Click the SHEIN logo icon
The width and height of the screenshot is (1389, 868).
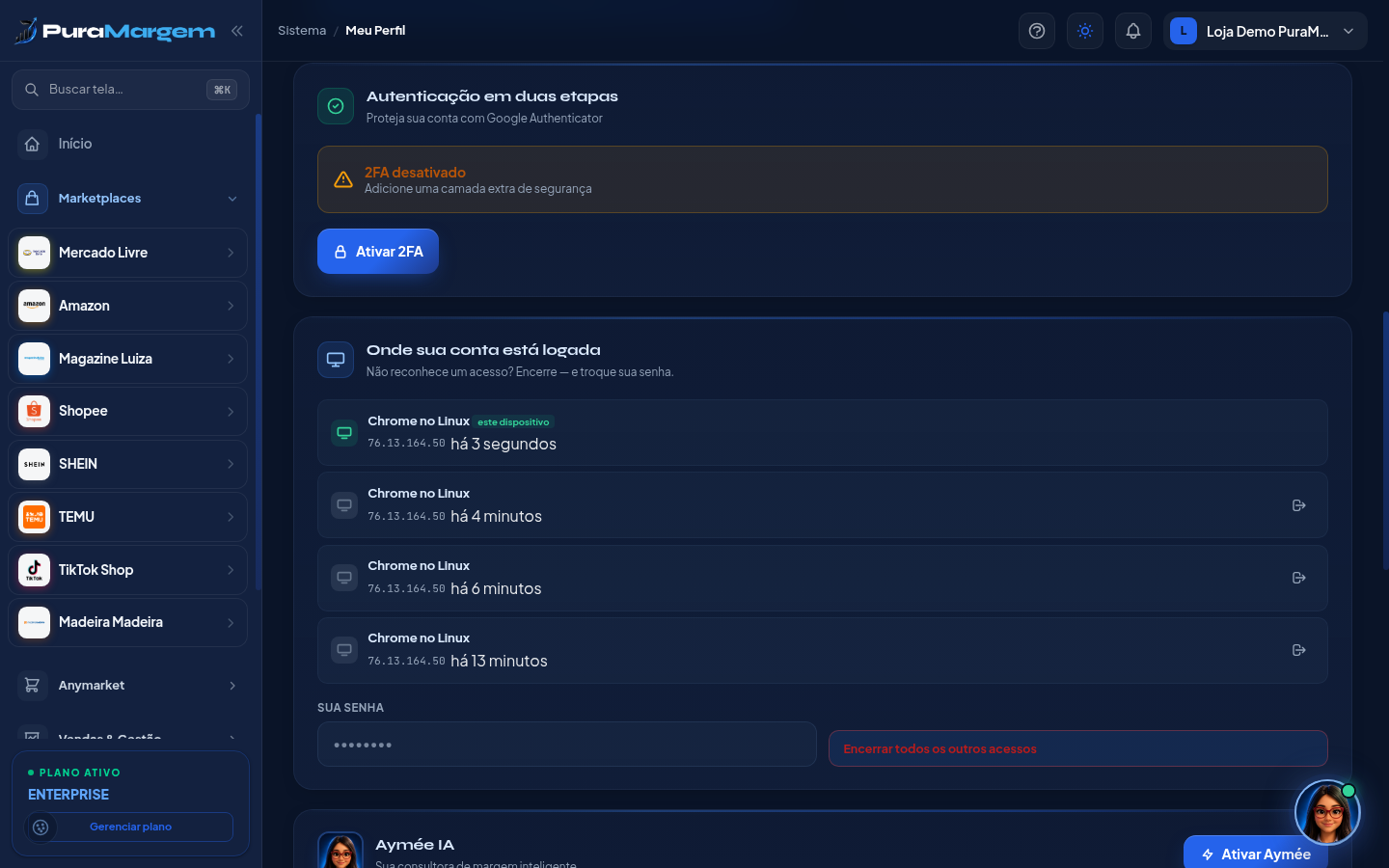[x=34, y=464]
